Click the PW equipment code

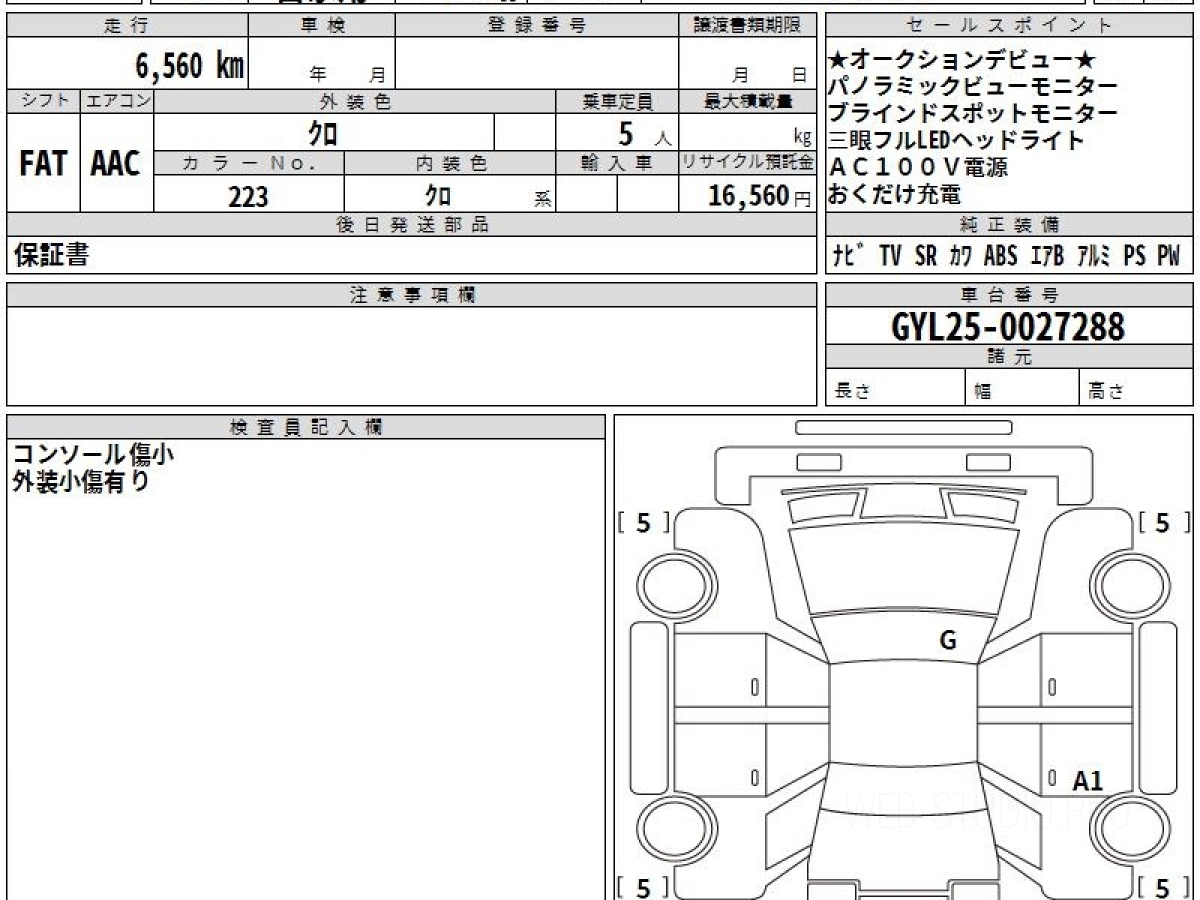pyautogui.click(x=1168, y=256)
